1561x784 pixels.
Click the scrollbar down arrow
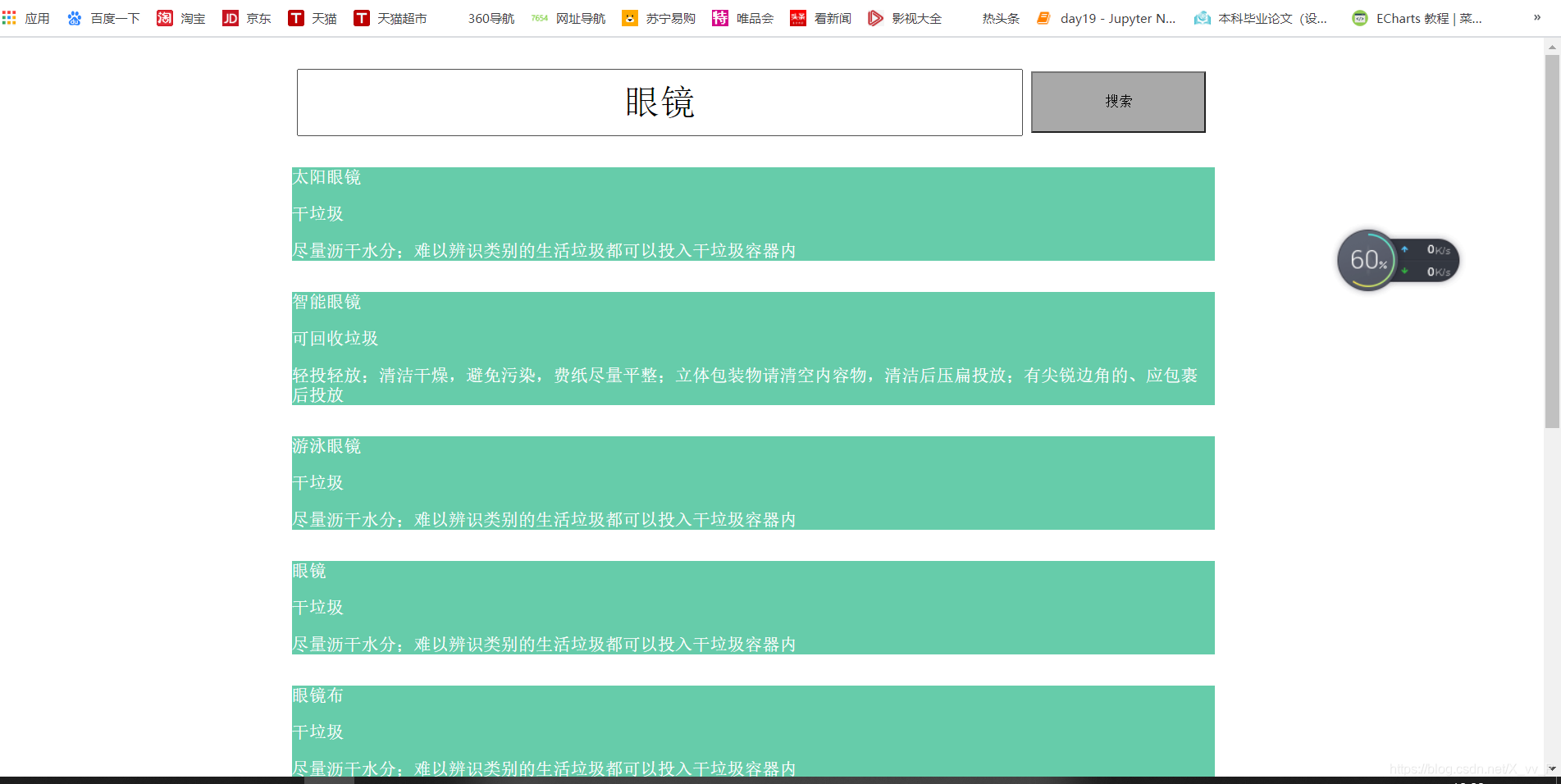click(1552, 768)
